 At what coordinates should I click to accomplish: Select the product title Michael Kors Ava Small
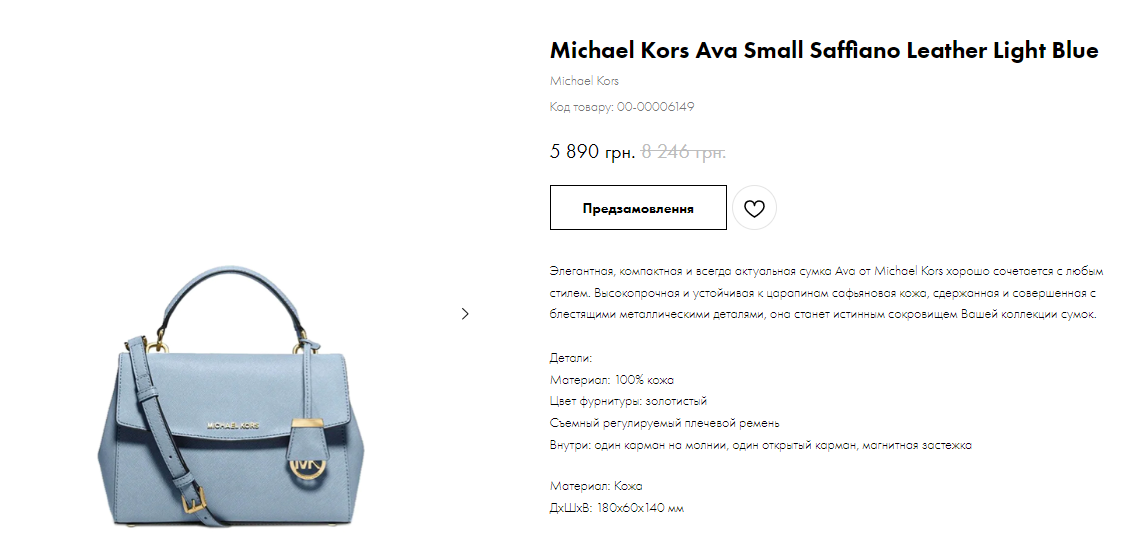(824, 50)
